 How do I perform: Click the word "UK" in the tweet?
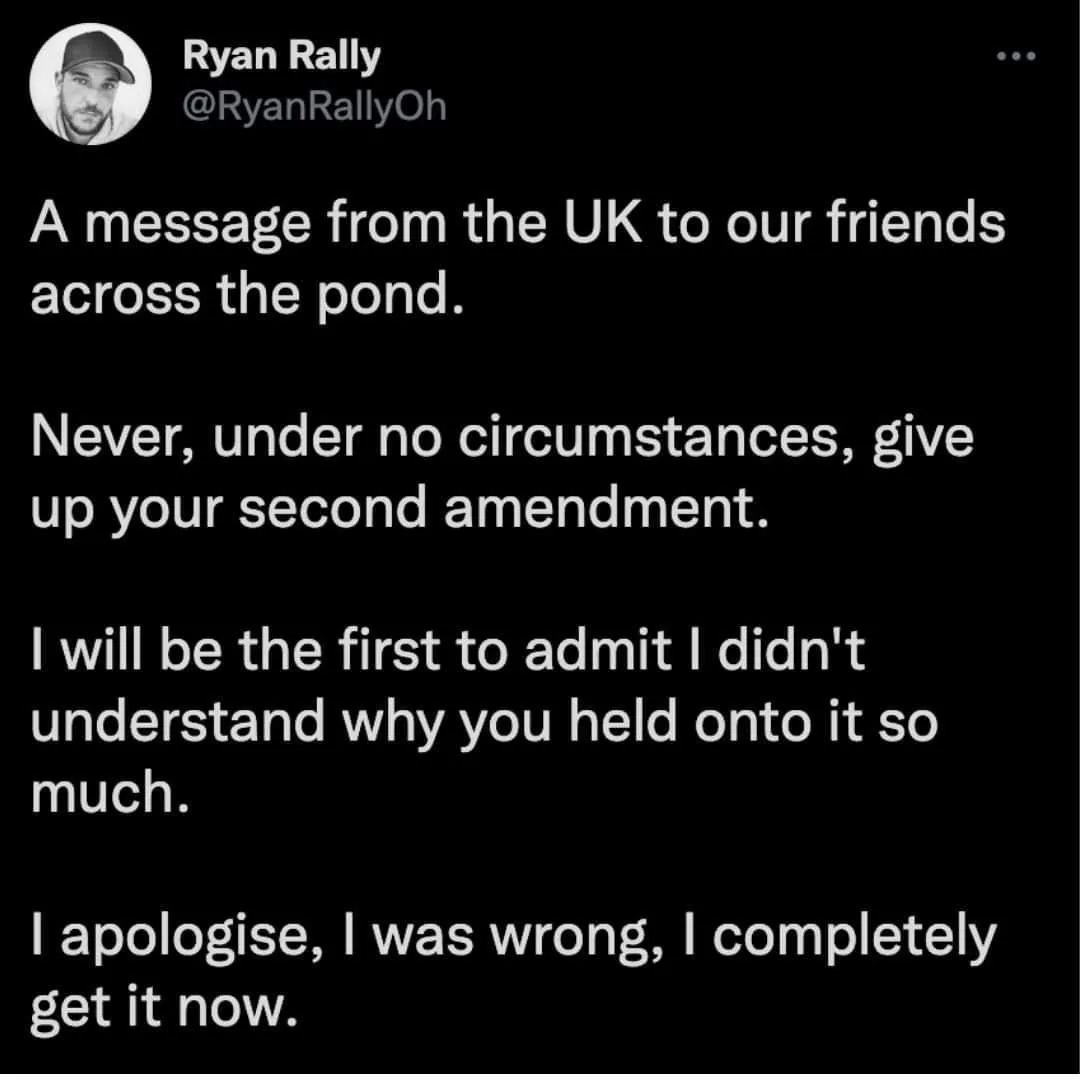point(600,224)
